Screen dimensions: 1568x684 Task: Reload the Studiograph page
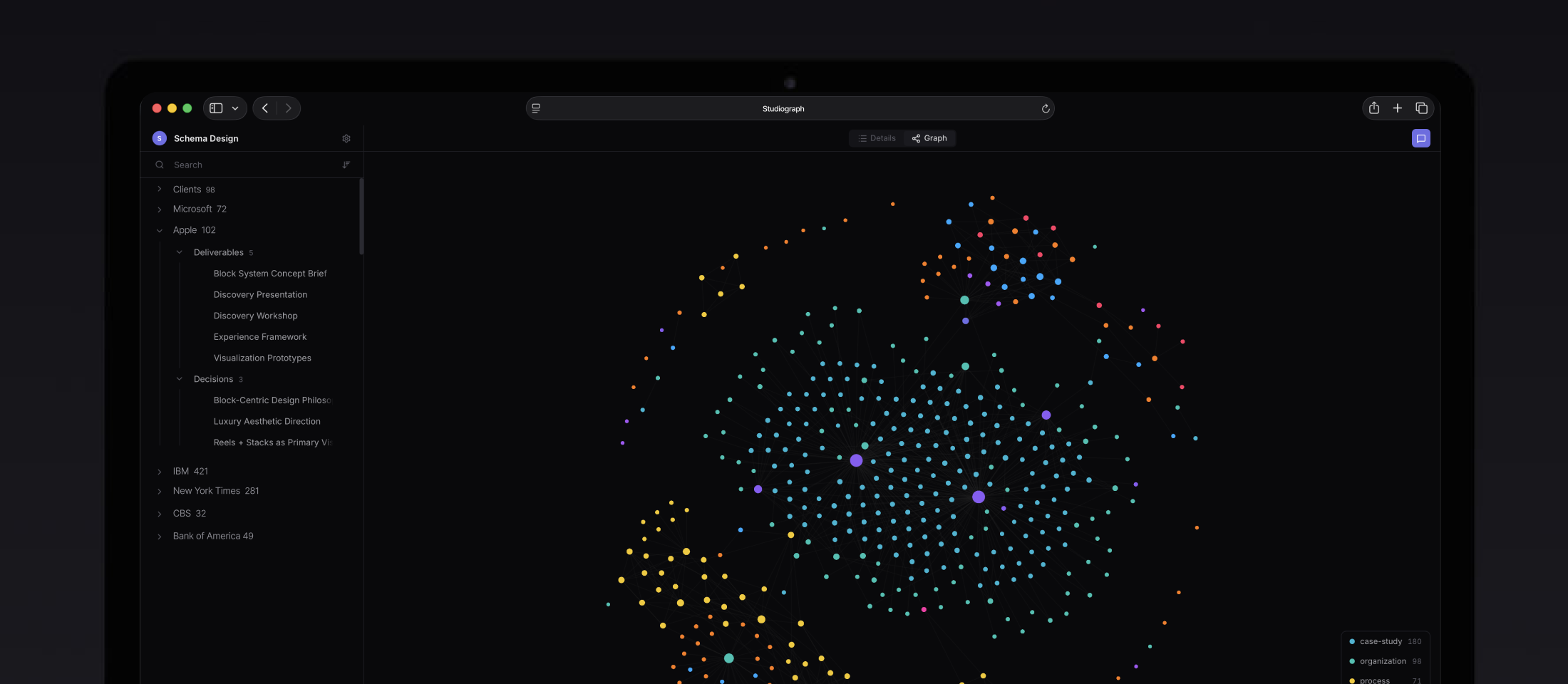pyautogui.click(x=1045, y=108)
